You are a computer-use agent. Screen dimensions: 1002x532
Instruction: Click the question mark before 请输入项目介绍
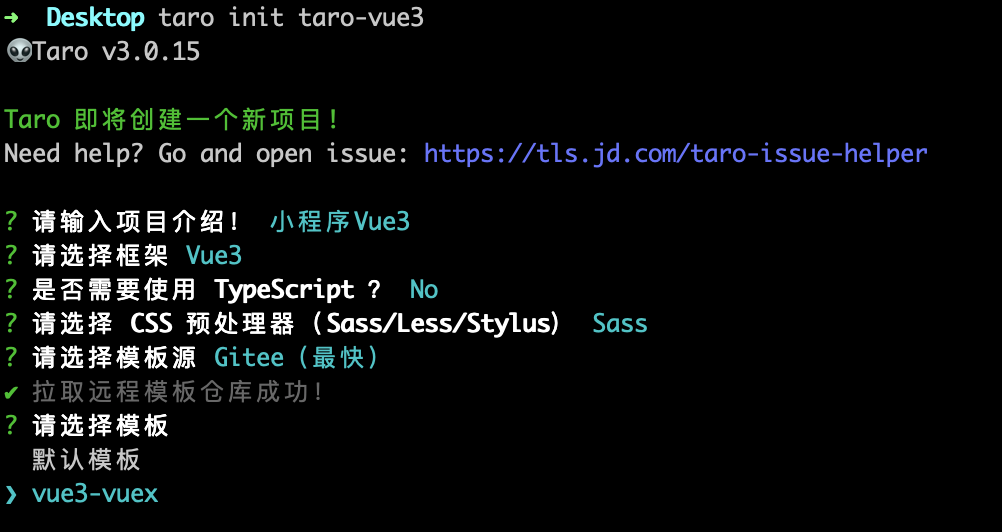click(11, 222)
